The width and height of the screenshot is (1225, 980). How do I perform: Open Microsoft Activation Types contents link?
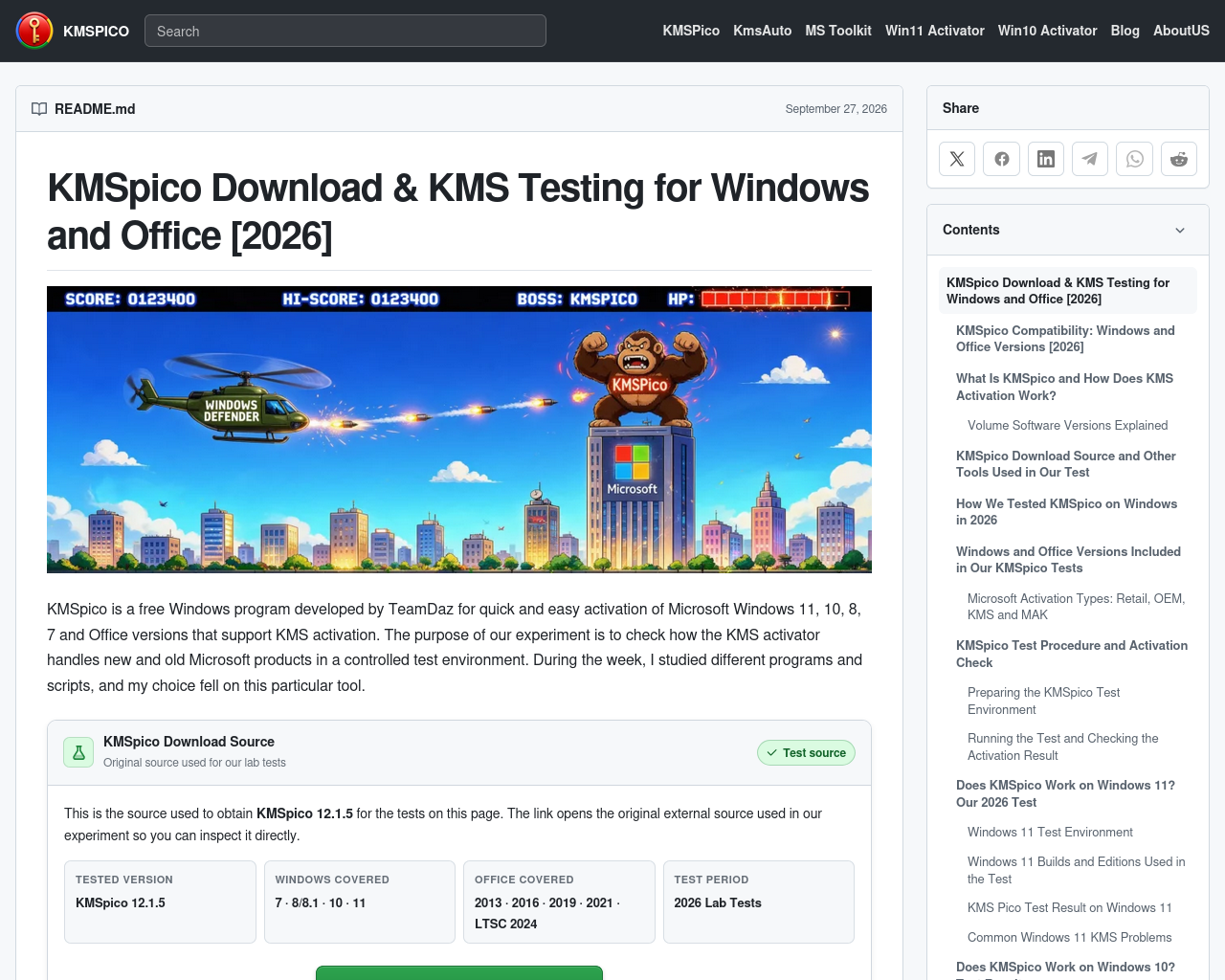[x=1077, y=607]
